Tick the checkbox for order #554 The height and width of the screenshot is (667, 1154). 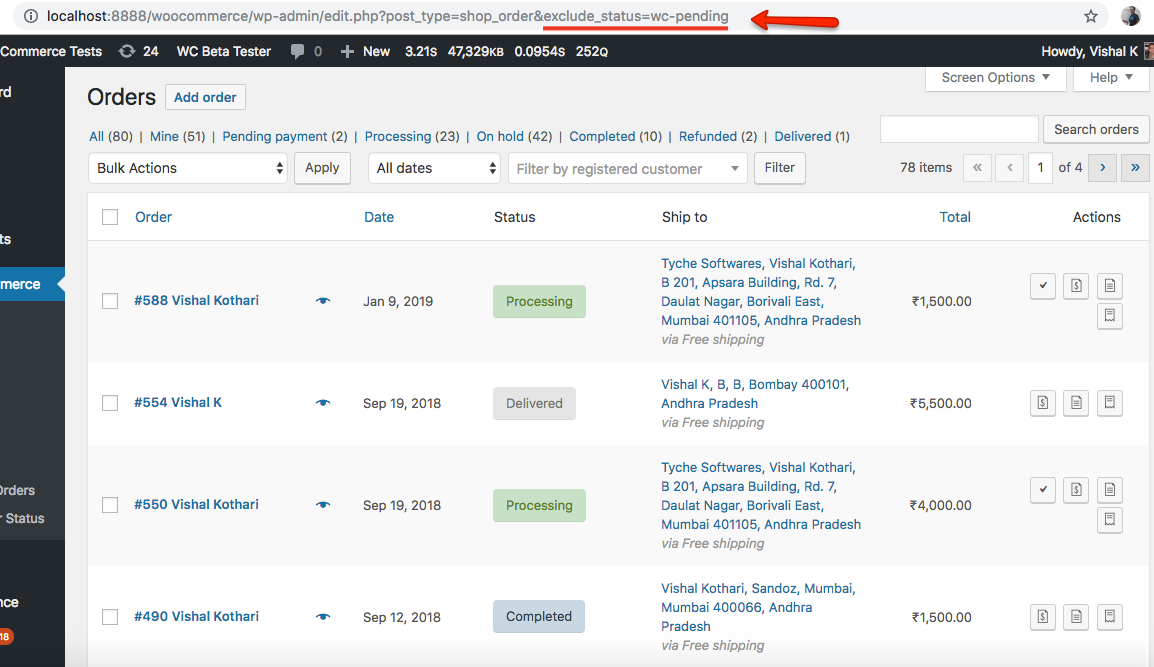[110, 403]
